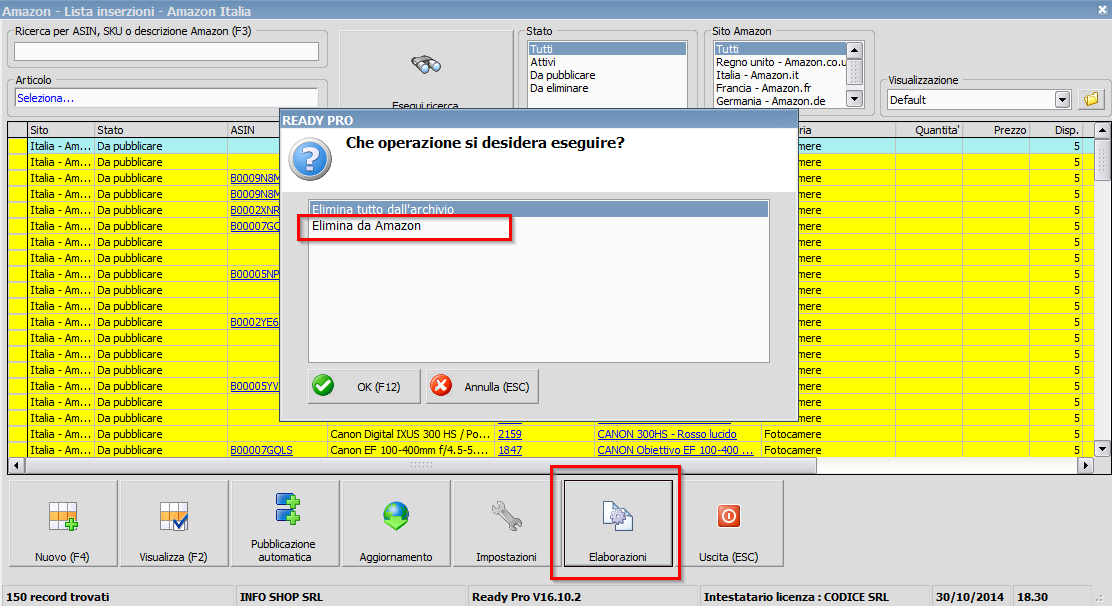Select 'Attivi' in Stato list
The height and width of the screenshot is (606, 1112).
click(607, 62)
